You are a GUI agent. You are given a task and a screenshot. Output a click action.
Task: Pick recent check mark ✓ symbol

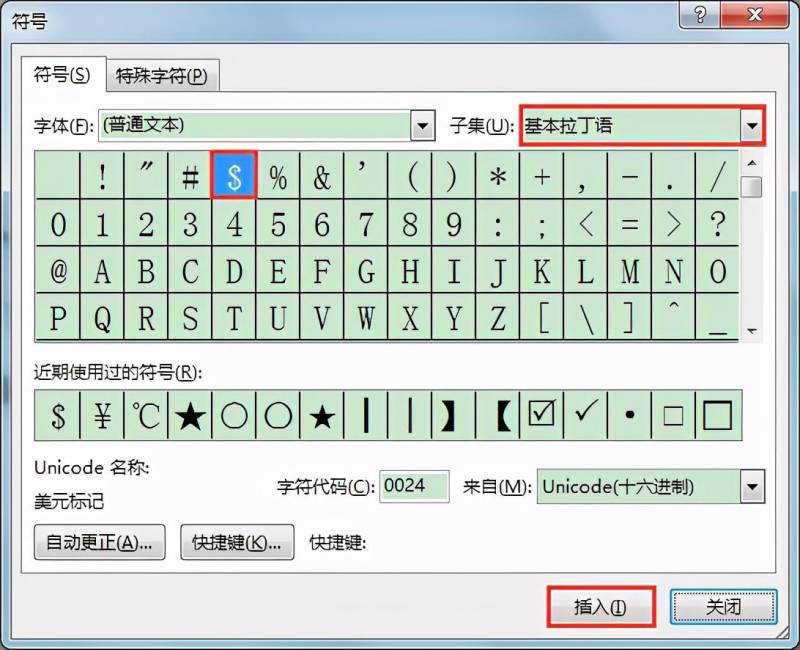tap(586, 415)
